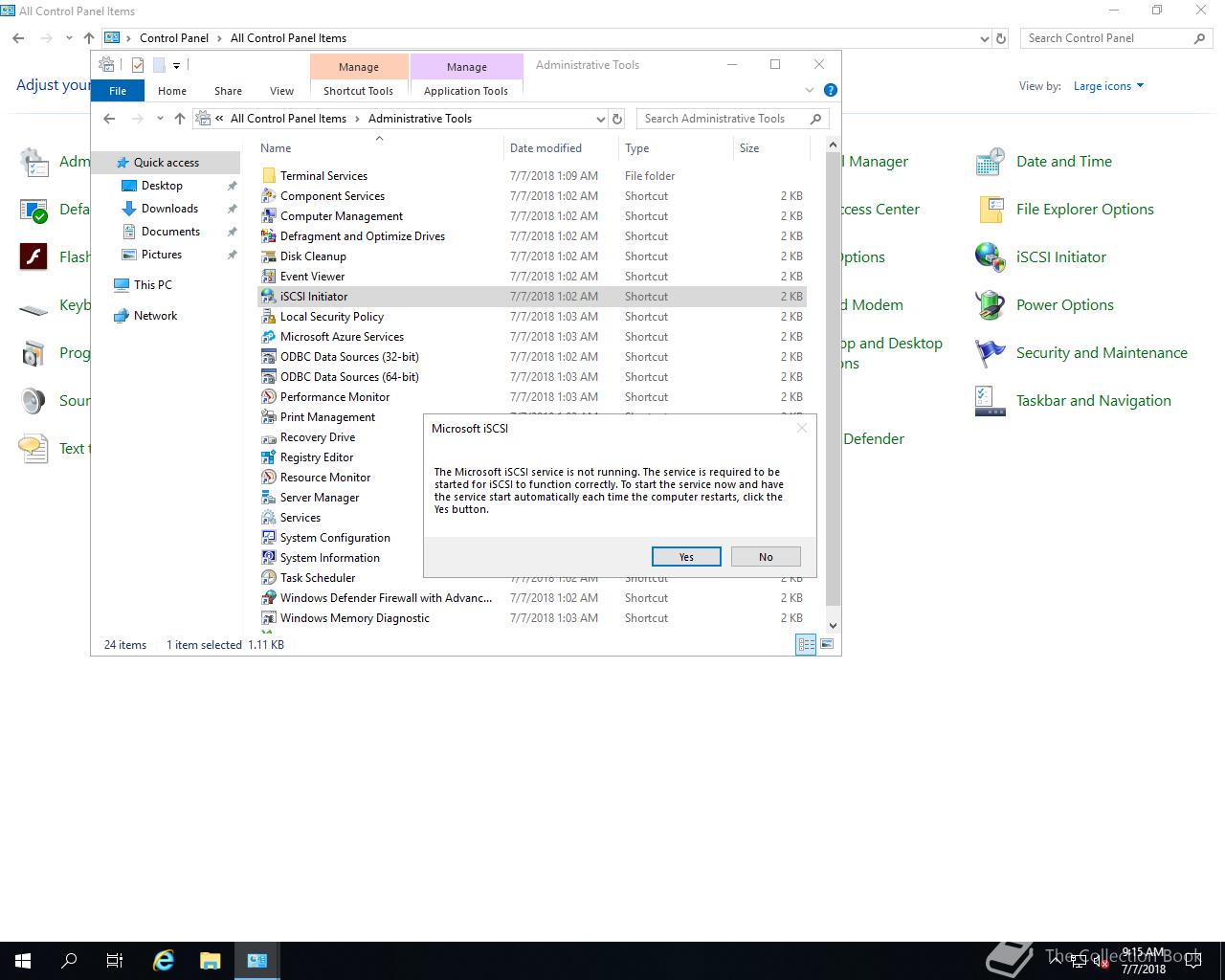
Task: Open recent locations dropdown in explorer
Action: [x=160, y=119]
